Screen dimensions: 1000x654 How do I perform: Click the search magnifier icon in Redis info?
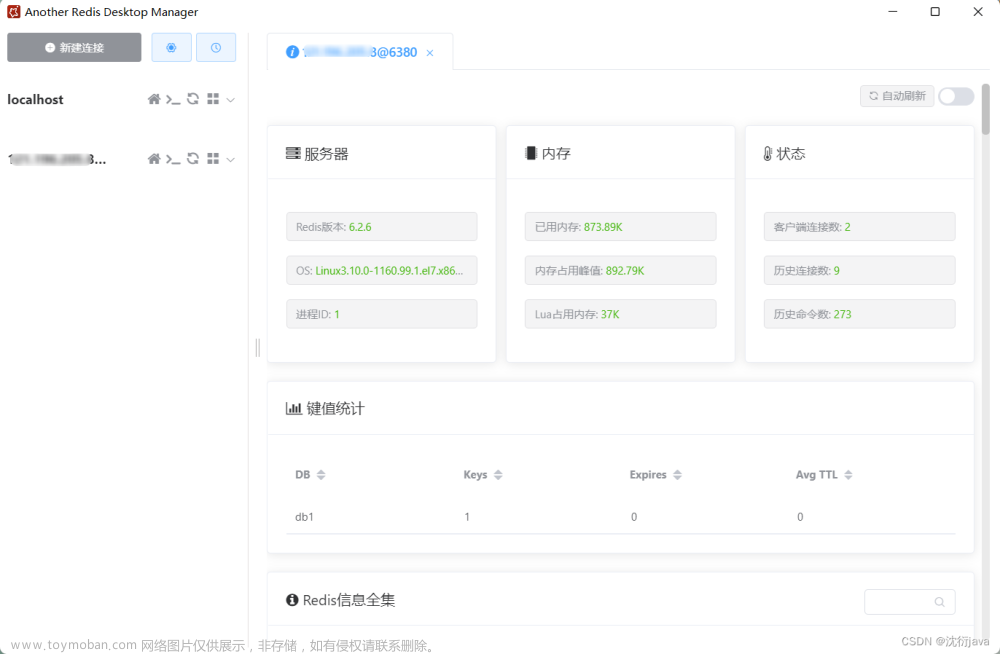[x=939, y=602]
